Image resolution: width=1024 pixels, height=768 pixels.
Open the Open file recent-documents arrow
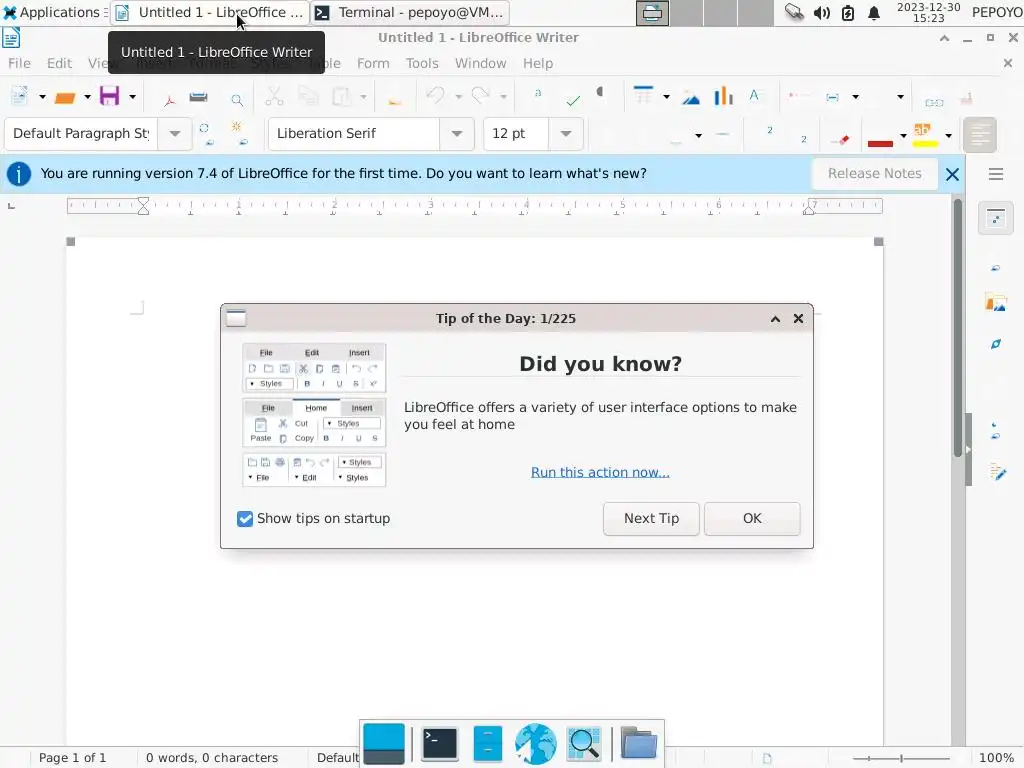pyautogui.click(x=88, y=97)
